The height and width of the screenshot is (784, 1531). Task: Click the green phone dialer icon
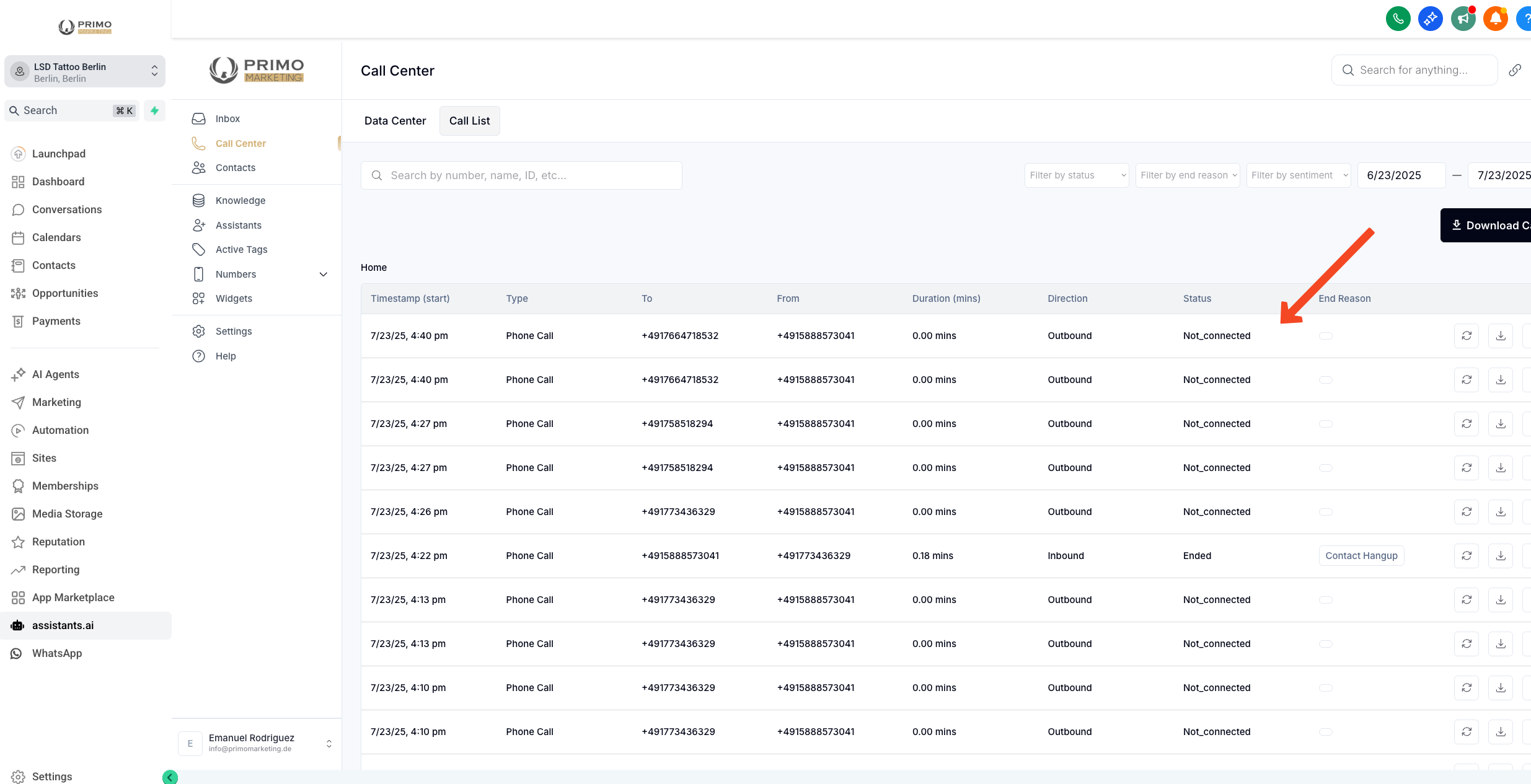[x=1398, y=19]
